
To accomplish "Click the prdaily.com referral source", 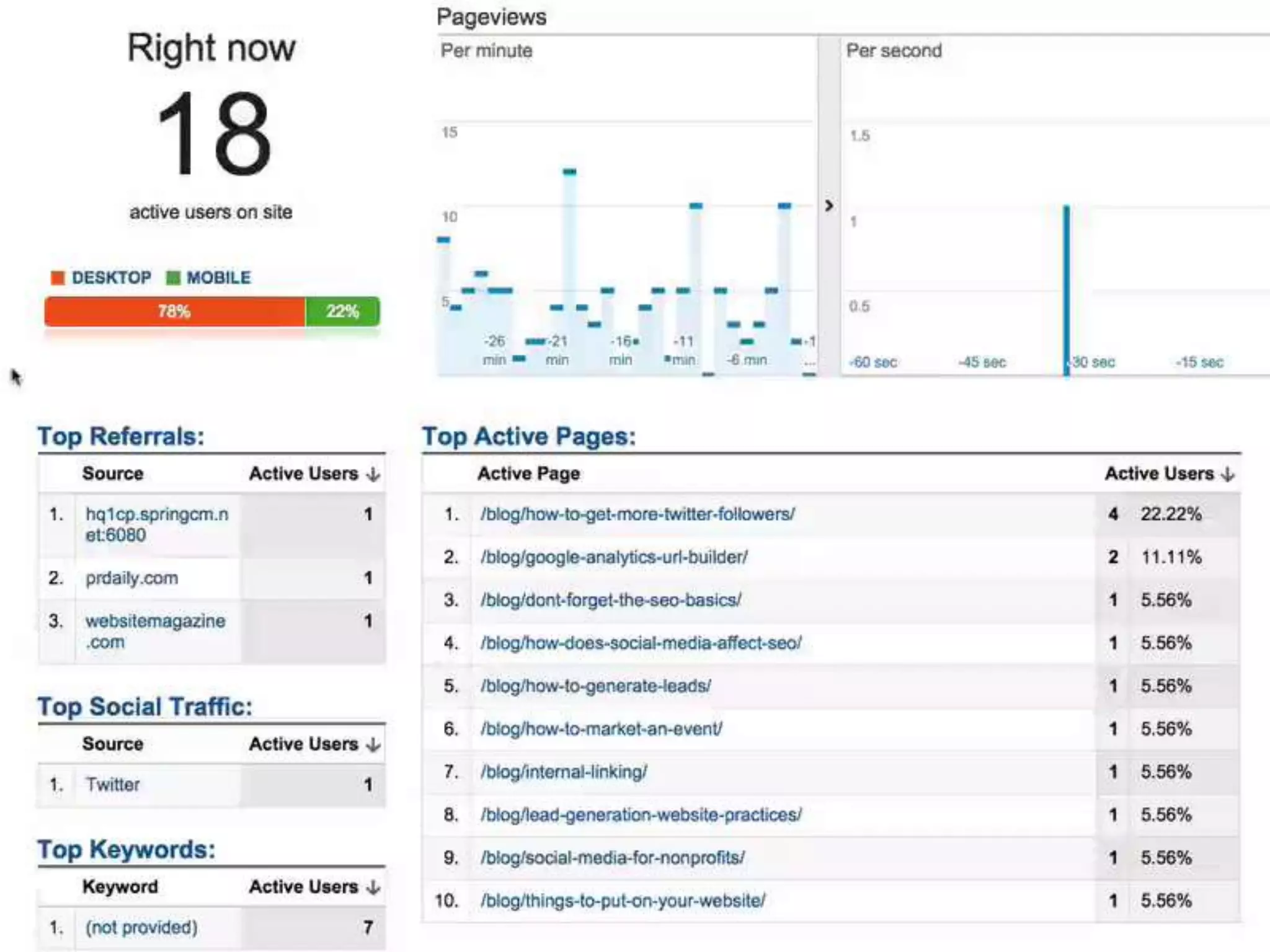I will coord(131,578).
